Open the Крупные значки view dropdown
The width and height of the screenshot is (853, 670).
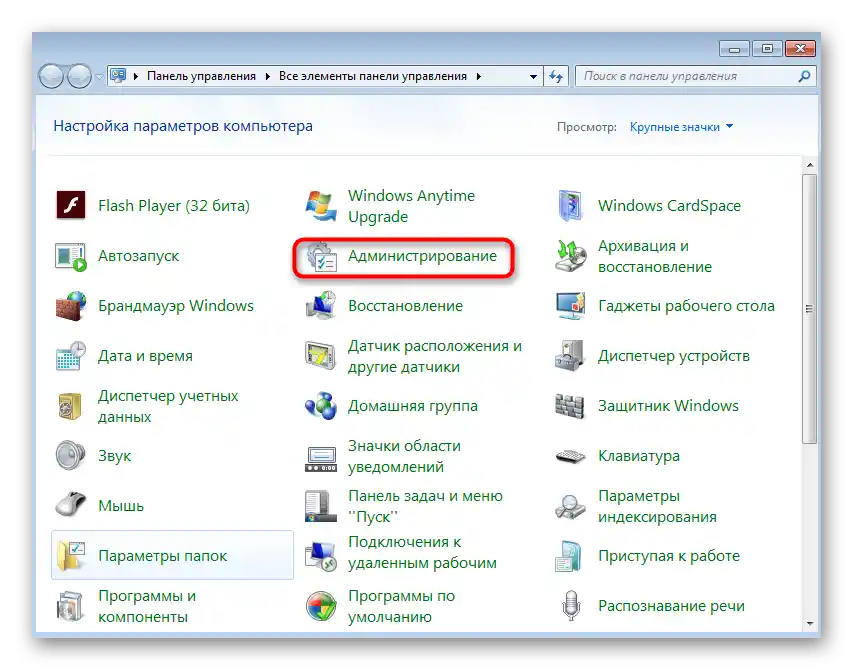(681, 127)
